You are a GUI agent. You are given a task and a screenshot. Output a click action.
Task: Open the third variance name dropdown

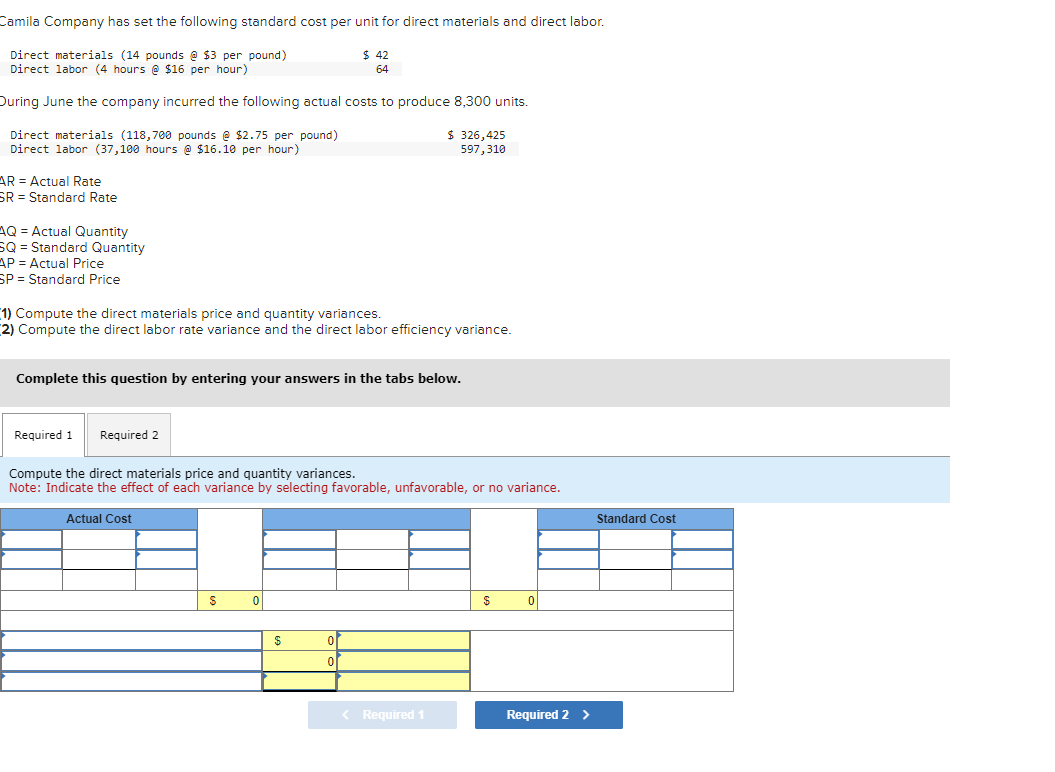point(131,681)
